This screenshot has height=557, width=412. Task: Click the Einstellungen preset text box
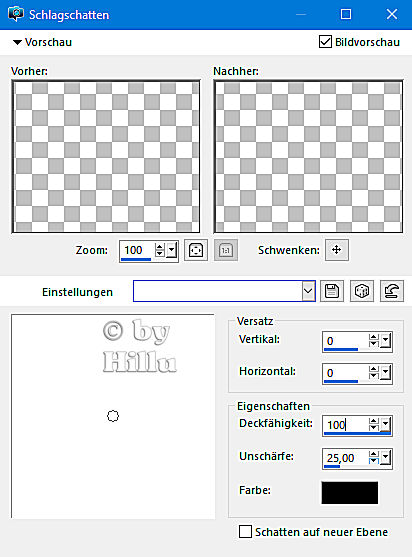click(x=218, y=291)
